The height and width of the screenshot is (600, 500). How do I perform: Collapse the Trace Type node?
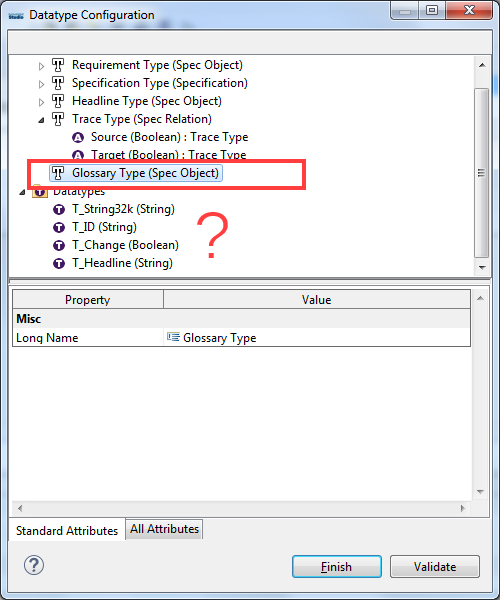coord(41,120)
